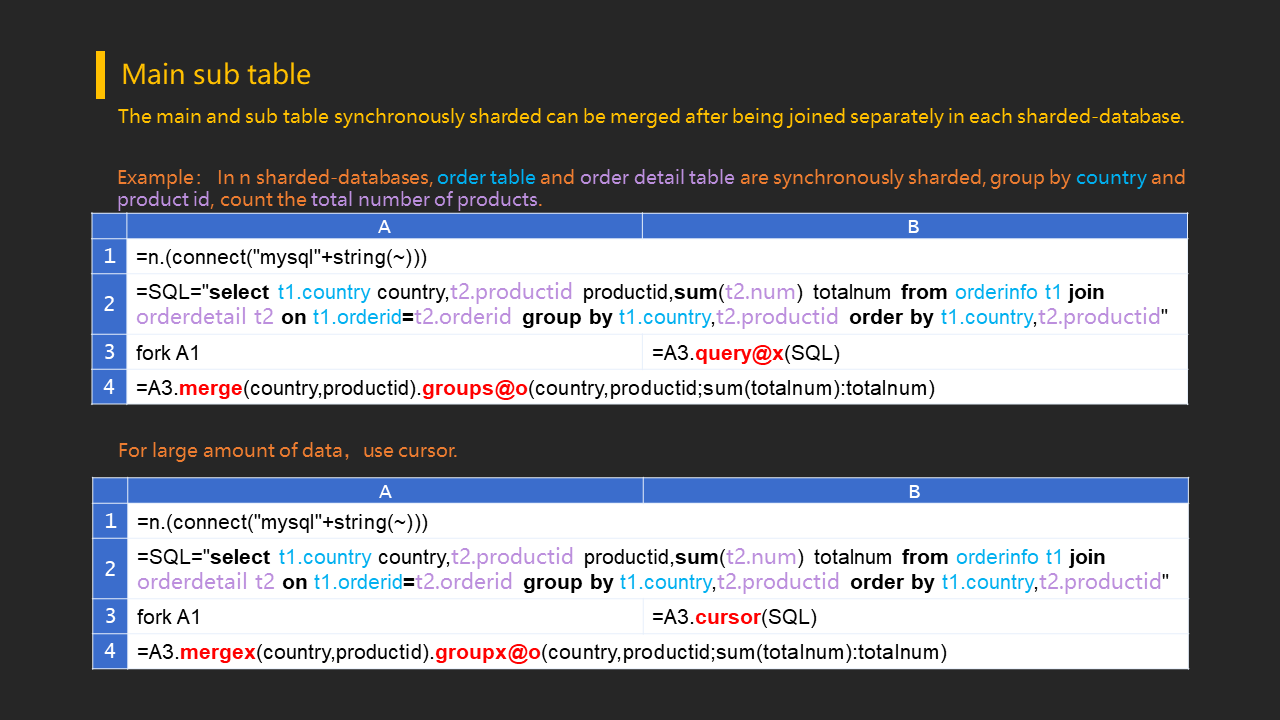
Task: Click 'fork A1' cell in second table
Action: click(x=385, y=616)
